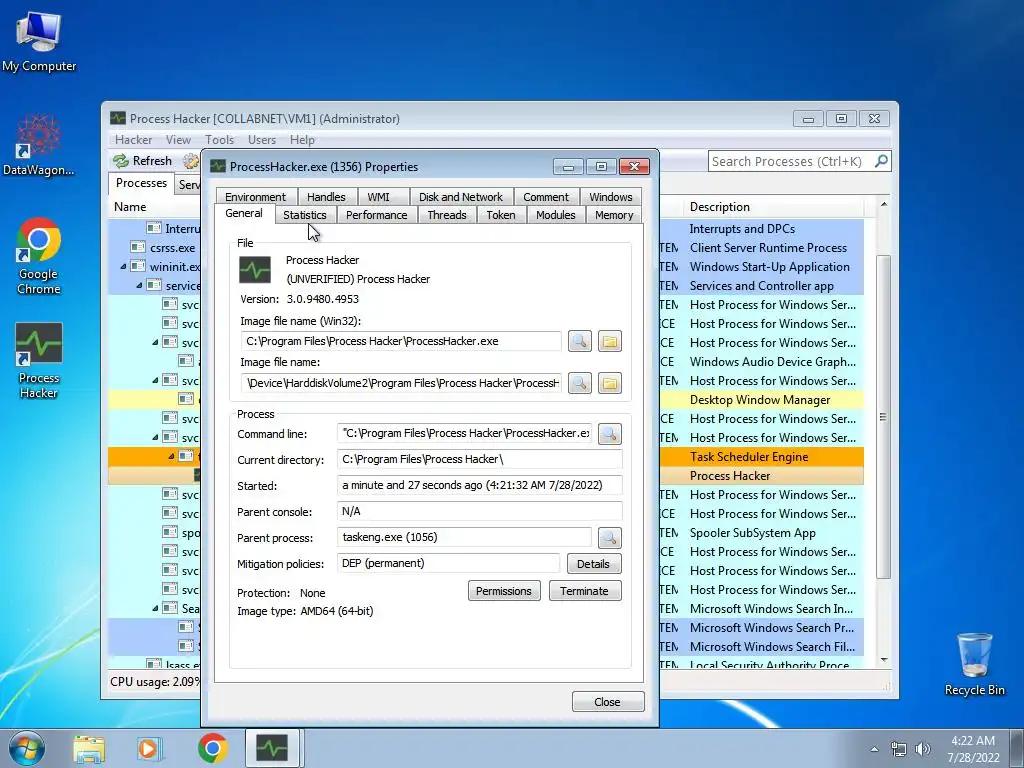The height and width of the screenshot is (768, 1024).
Task: Sort by the Name column header
Action: [x=154, y=206]
